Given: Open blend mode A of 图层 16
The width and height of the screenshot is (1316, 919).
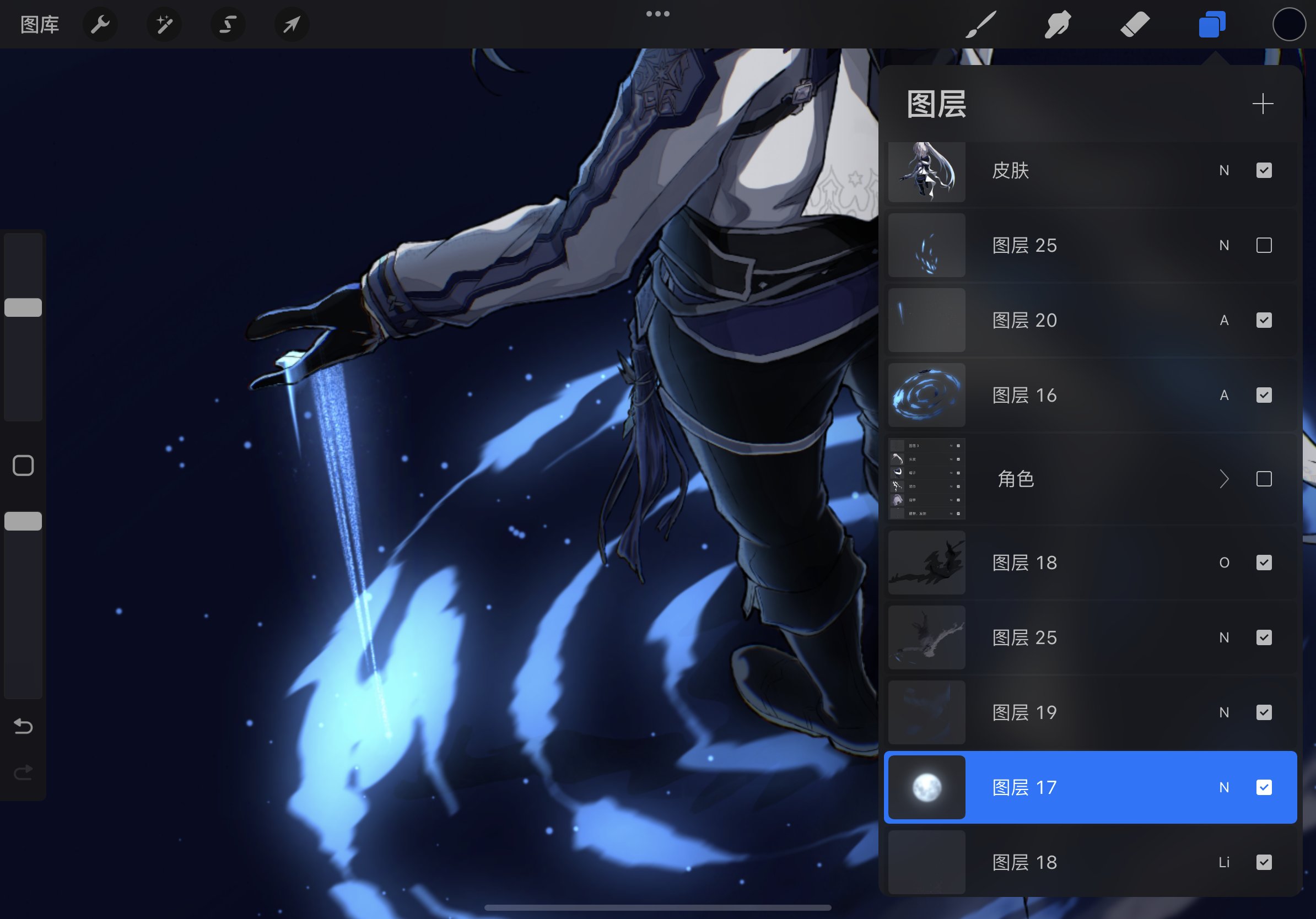Looking at the screenshot, I should pos(1225,396).
